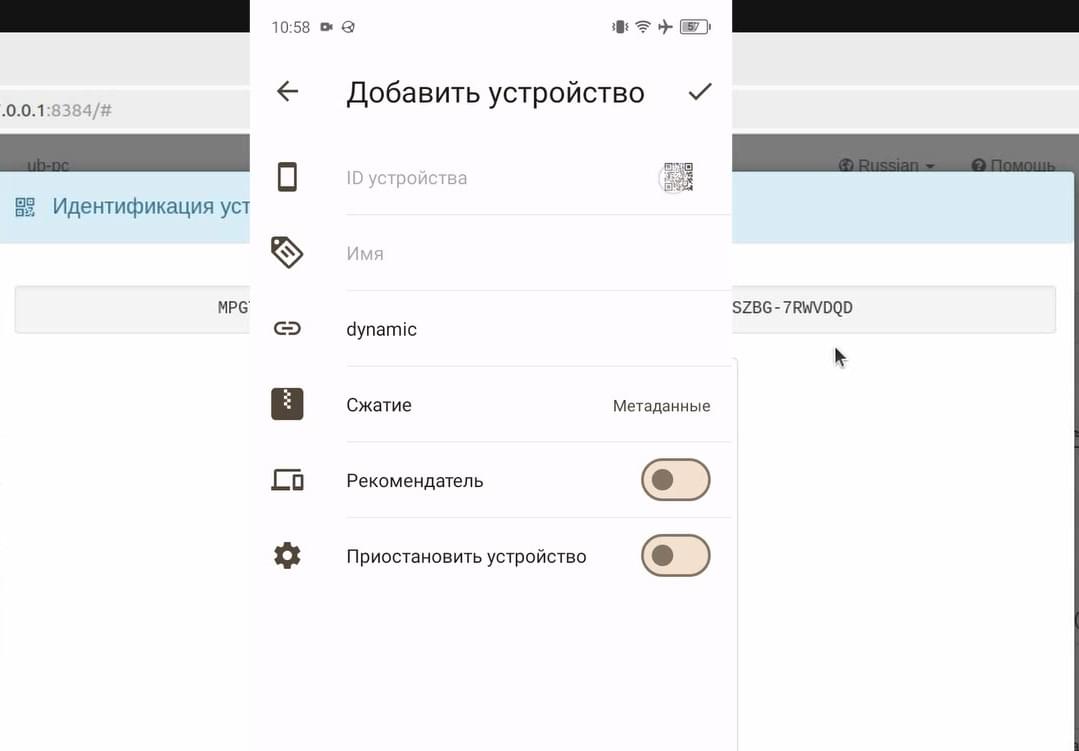Click the tag icon next to Имя
The width and height of the screenshot is (1079, 751).
[287, 253]
